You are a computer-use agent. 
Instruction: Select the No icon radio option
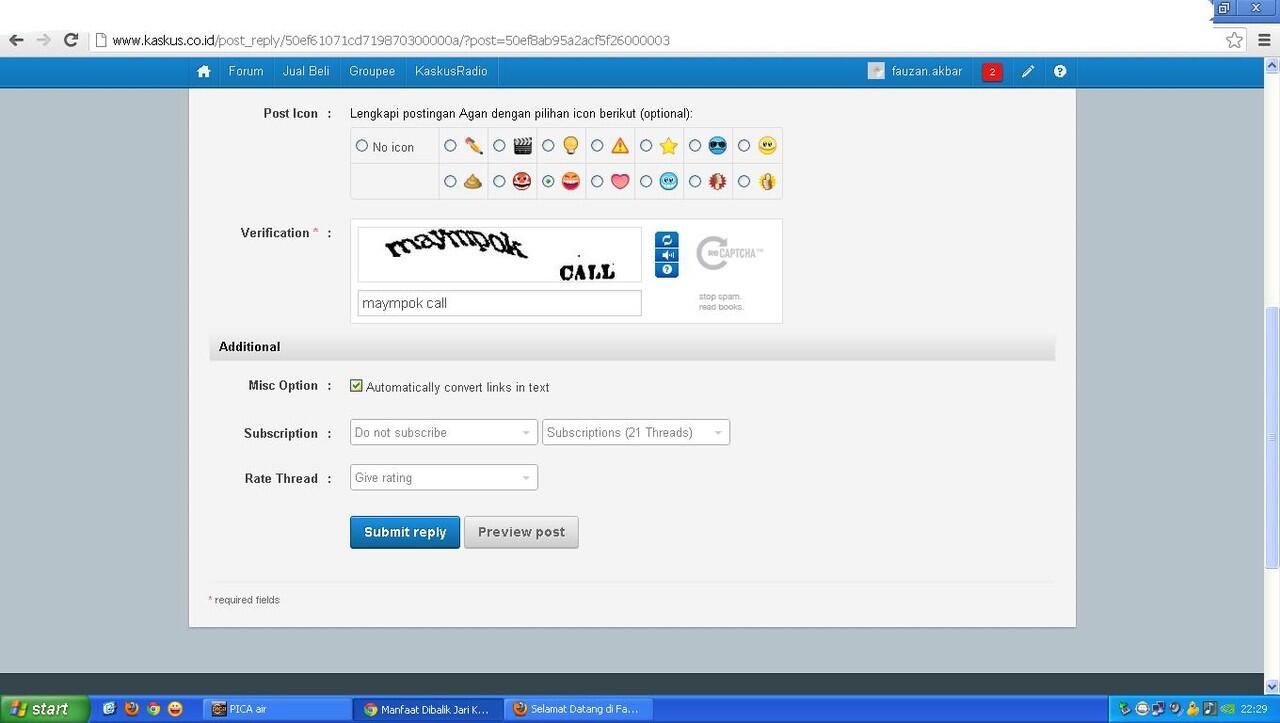(362, 146)
